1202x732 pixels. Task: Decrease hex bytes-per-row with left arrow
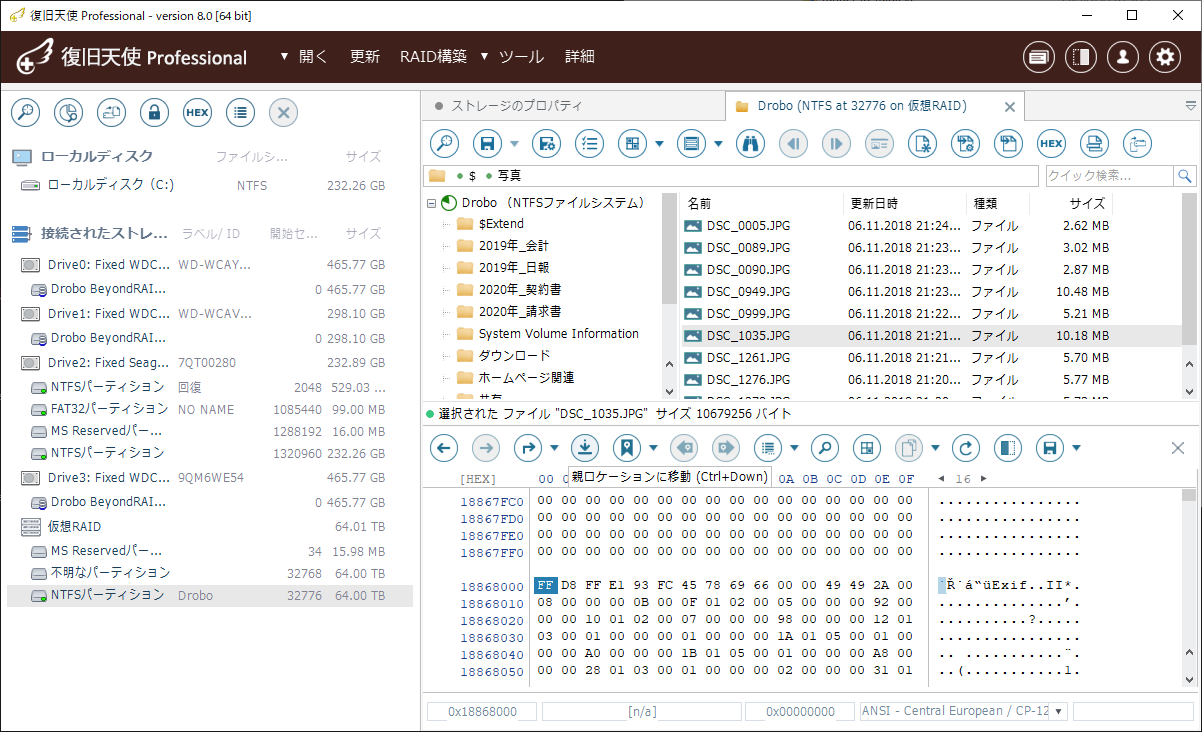[941, 479]
